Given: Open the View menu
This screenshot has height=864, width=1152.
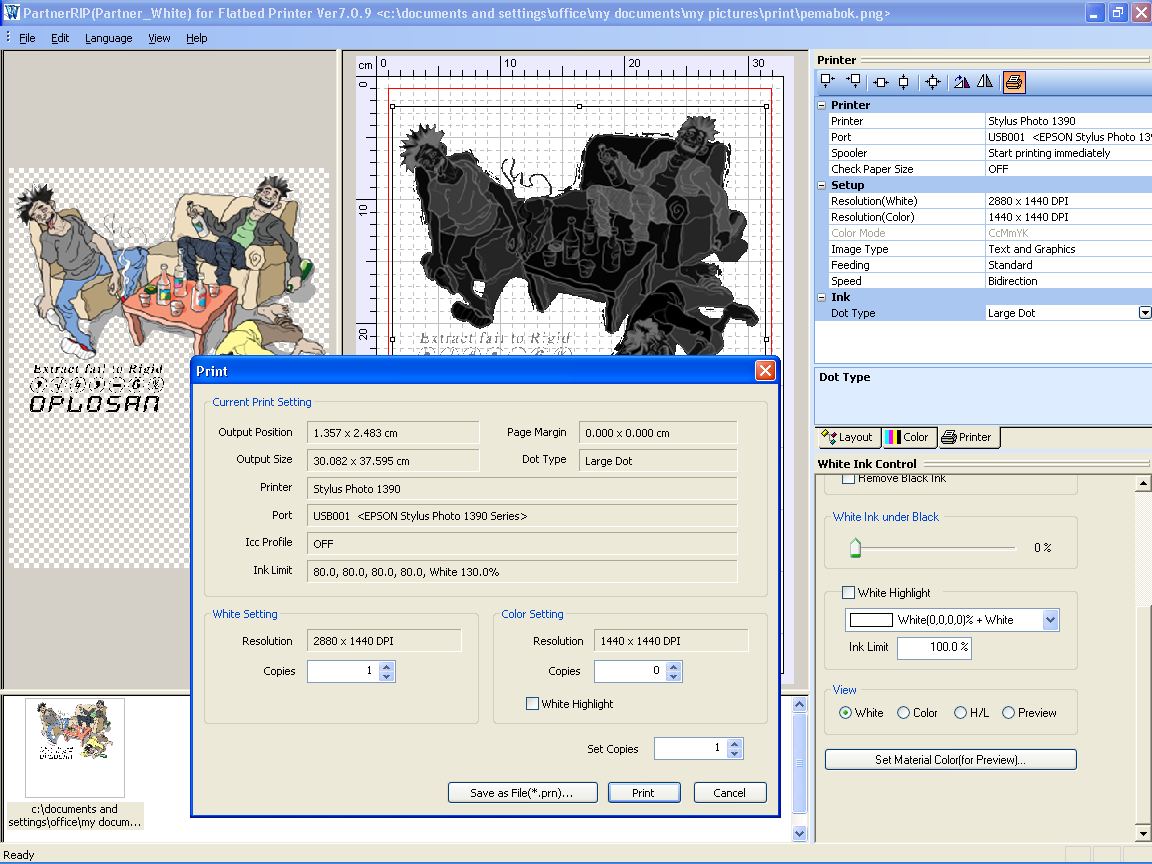Looking at the screenshot, I should pyautogui.click(x=159, y=38).
